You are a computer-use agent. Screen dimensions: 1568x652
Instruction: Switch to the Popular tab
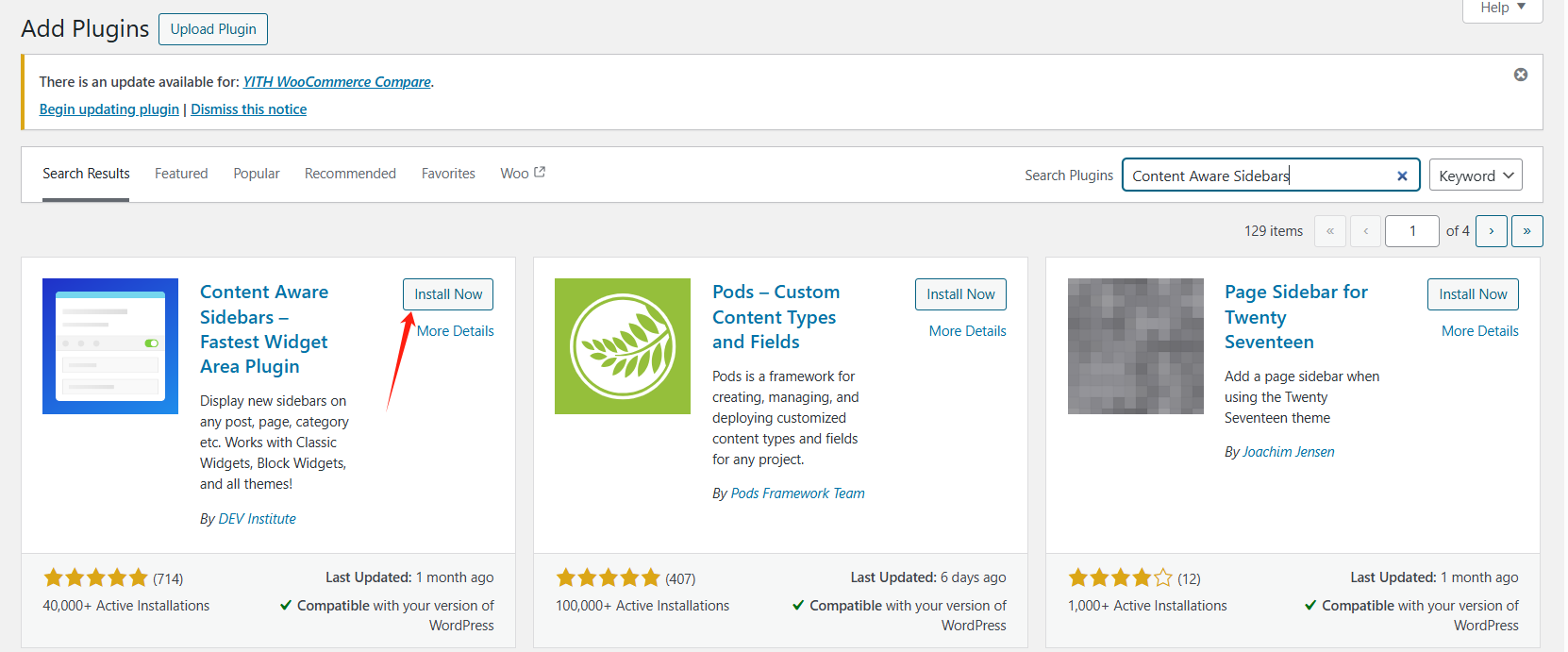click(x=257, y=174)
